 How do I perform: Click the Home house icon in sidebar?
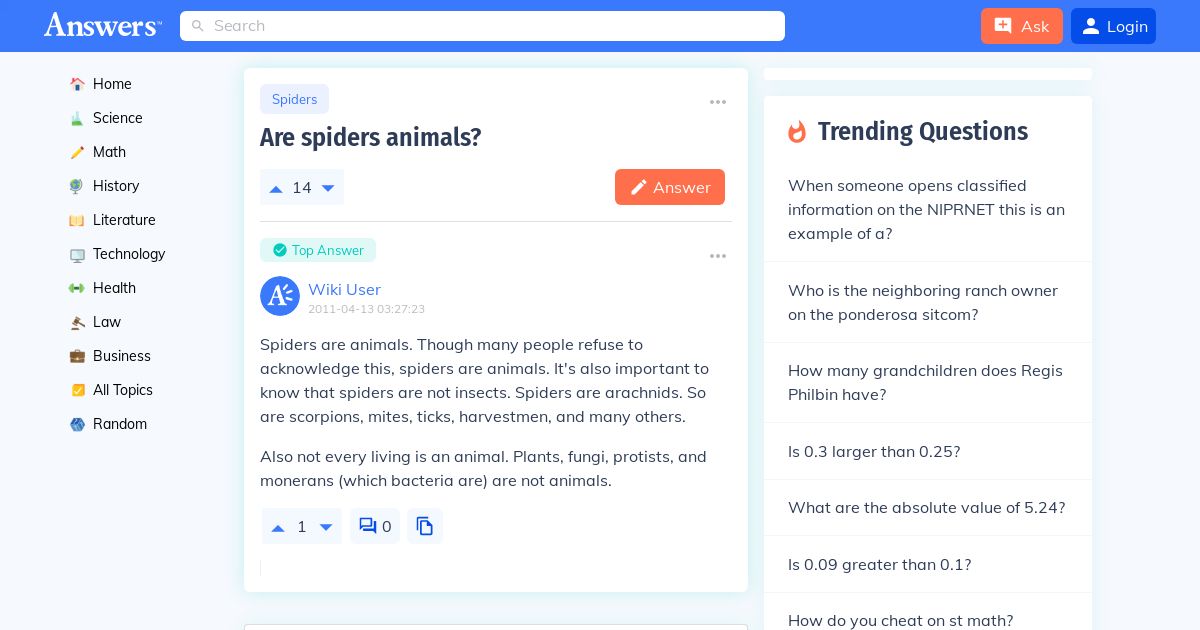point(77,84)
